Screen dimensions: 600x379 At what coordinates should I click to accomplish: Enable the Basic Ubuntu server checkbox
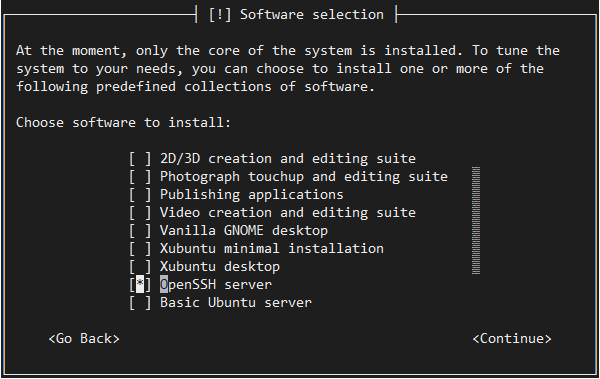140,302
